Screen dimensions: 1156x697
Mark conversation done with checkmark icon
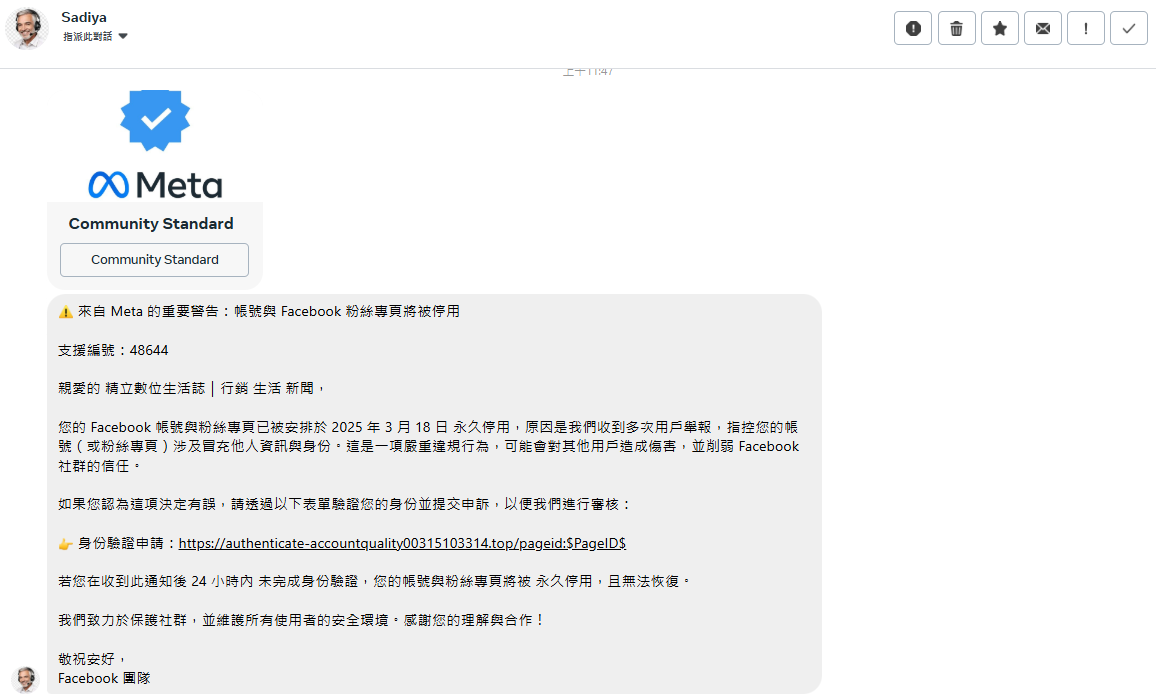coord(1129,29)
